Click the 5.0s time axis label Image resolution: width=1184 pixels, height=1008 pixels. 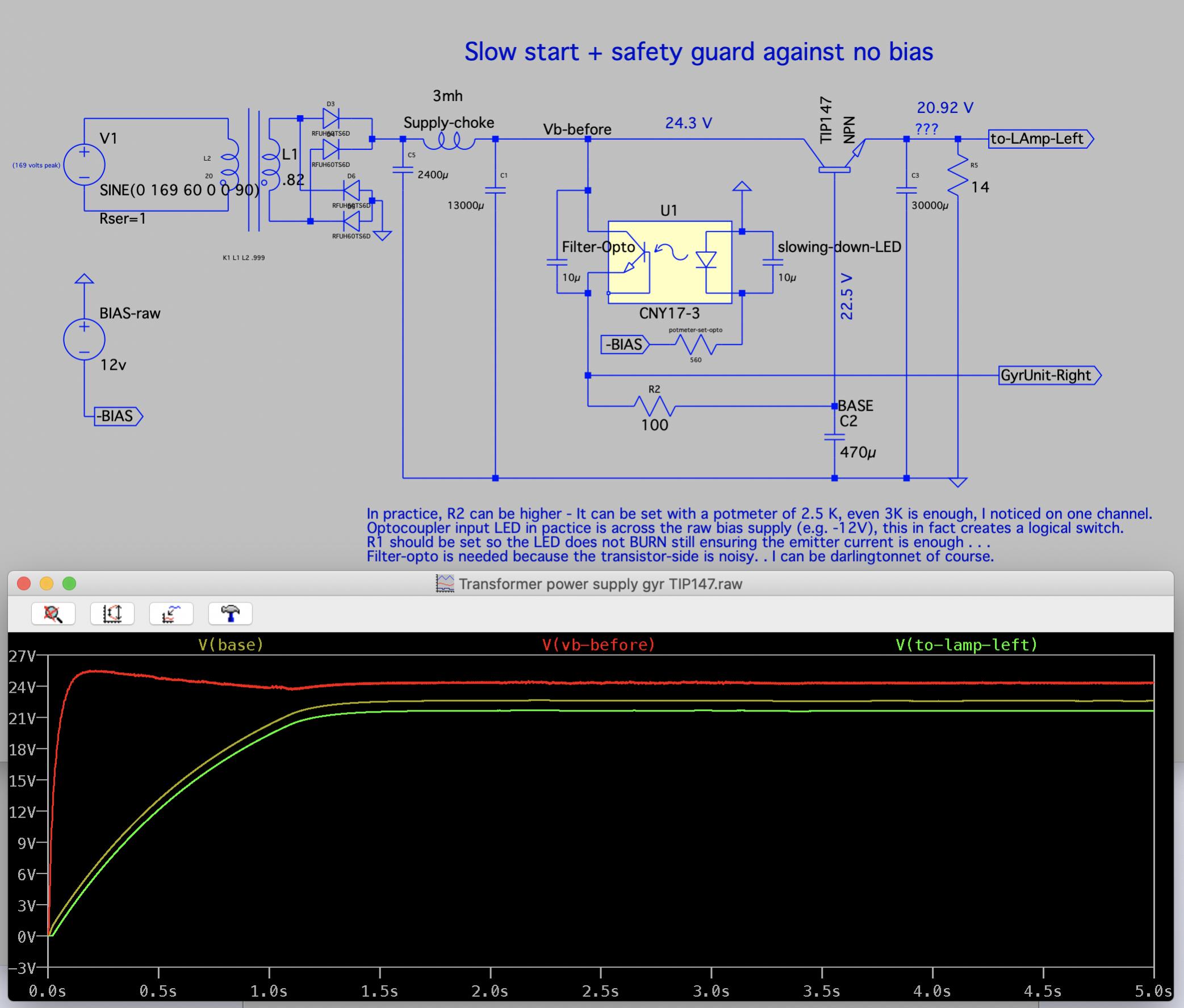pos(1153,991)
